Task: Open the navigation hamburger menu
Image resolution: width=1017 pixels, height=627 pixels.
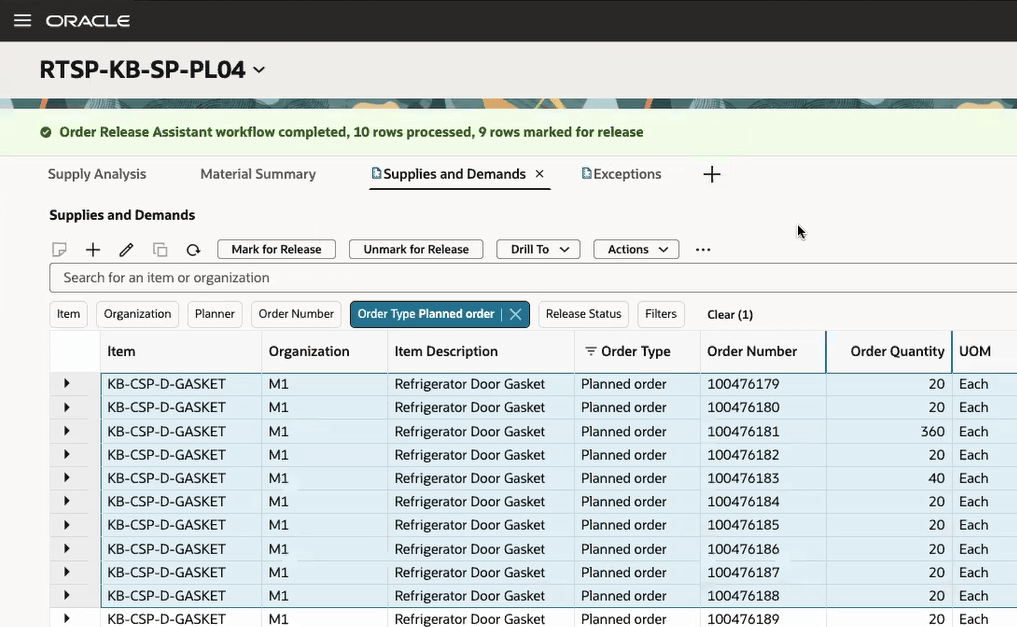Action: click(x=22, y=20)
